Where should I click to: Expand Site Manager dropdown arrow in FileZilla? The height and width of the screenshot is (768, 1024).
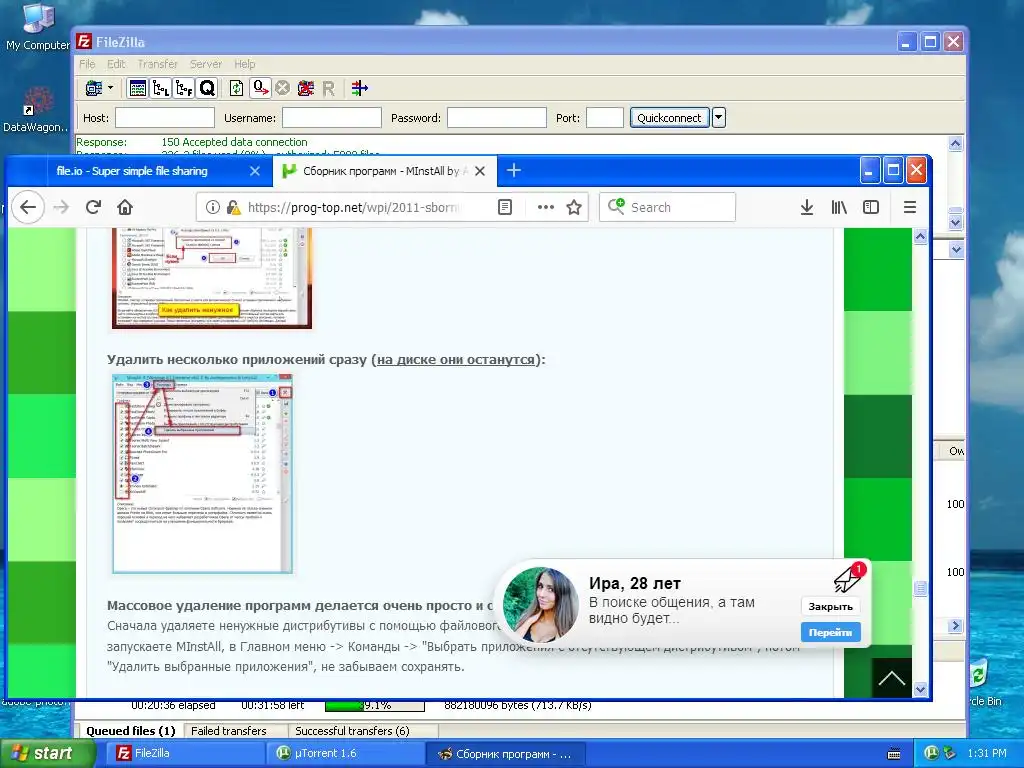(111, 88)
